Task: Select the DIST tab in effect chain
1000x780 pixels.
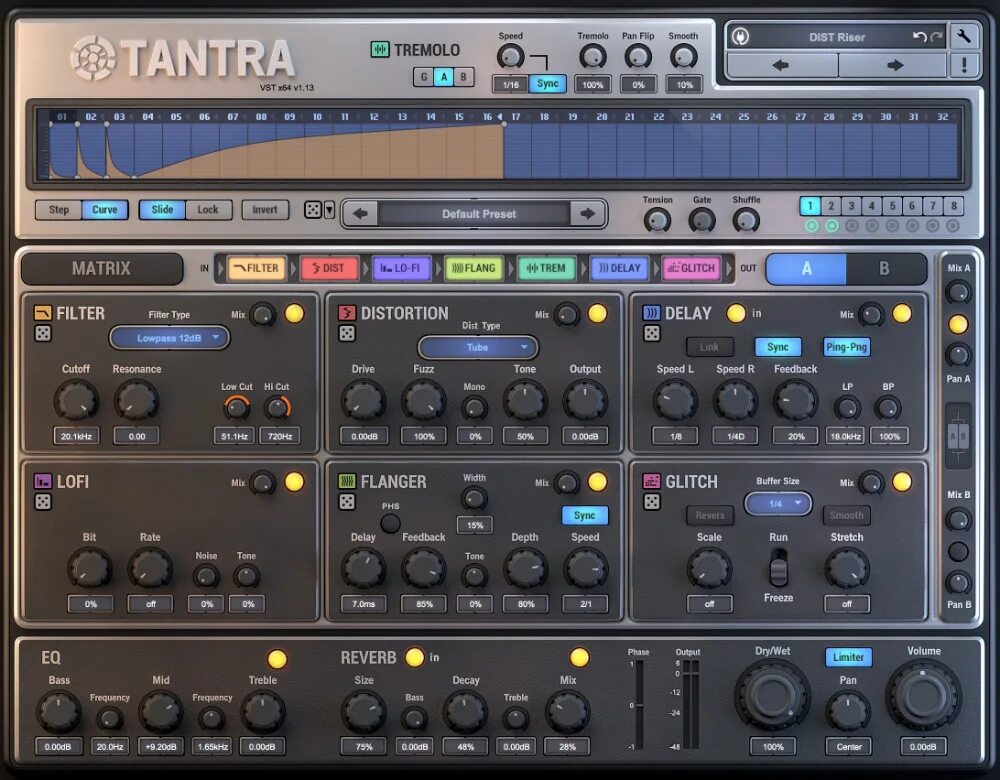Action: (328, 268)
